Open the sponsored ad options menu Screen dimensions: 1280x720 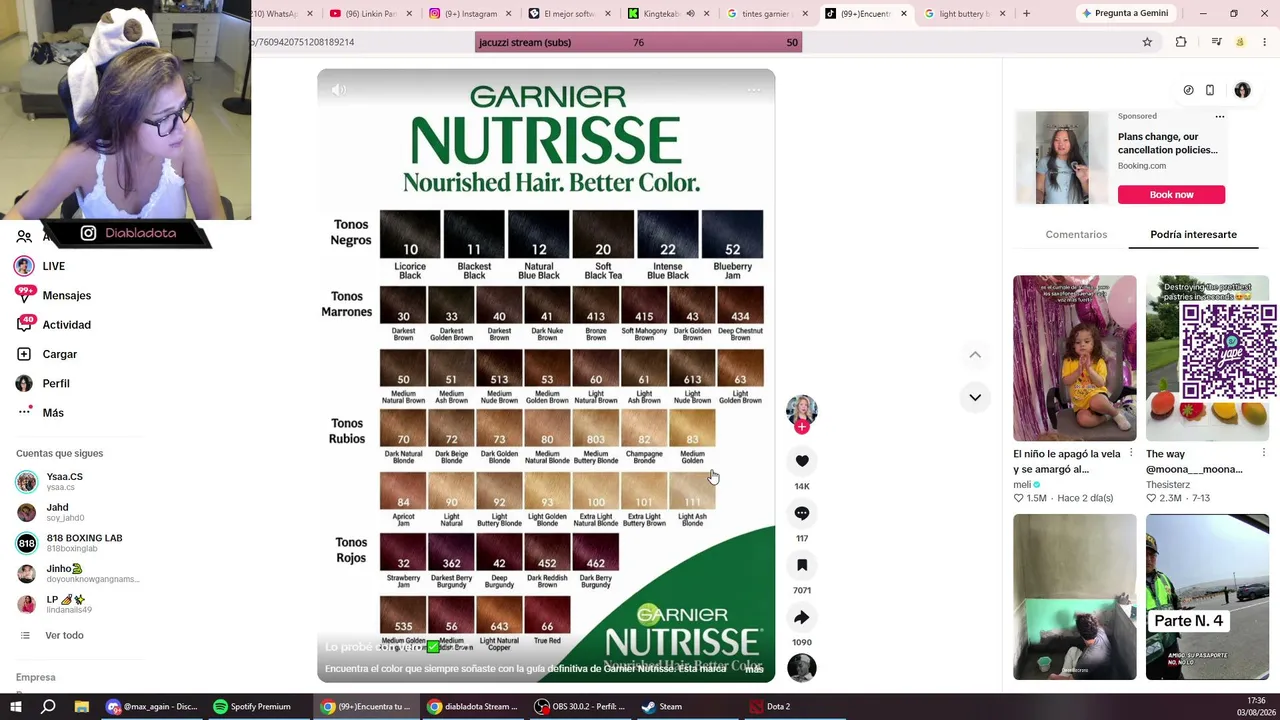point(1220,117)
